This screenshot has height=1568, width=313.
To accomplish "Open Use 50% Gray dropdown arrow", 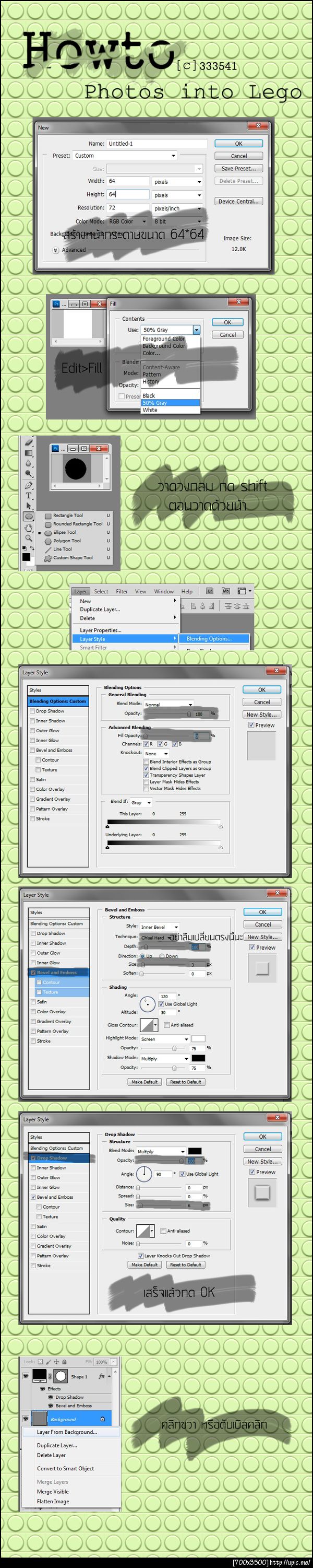I will click(196, 330).
